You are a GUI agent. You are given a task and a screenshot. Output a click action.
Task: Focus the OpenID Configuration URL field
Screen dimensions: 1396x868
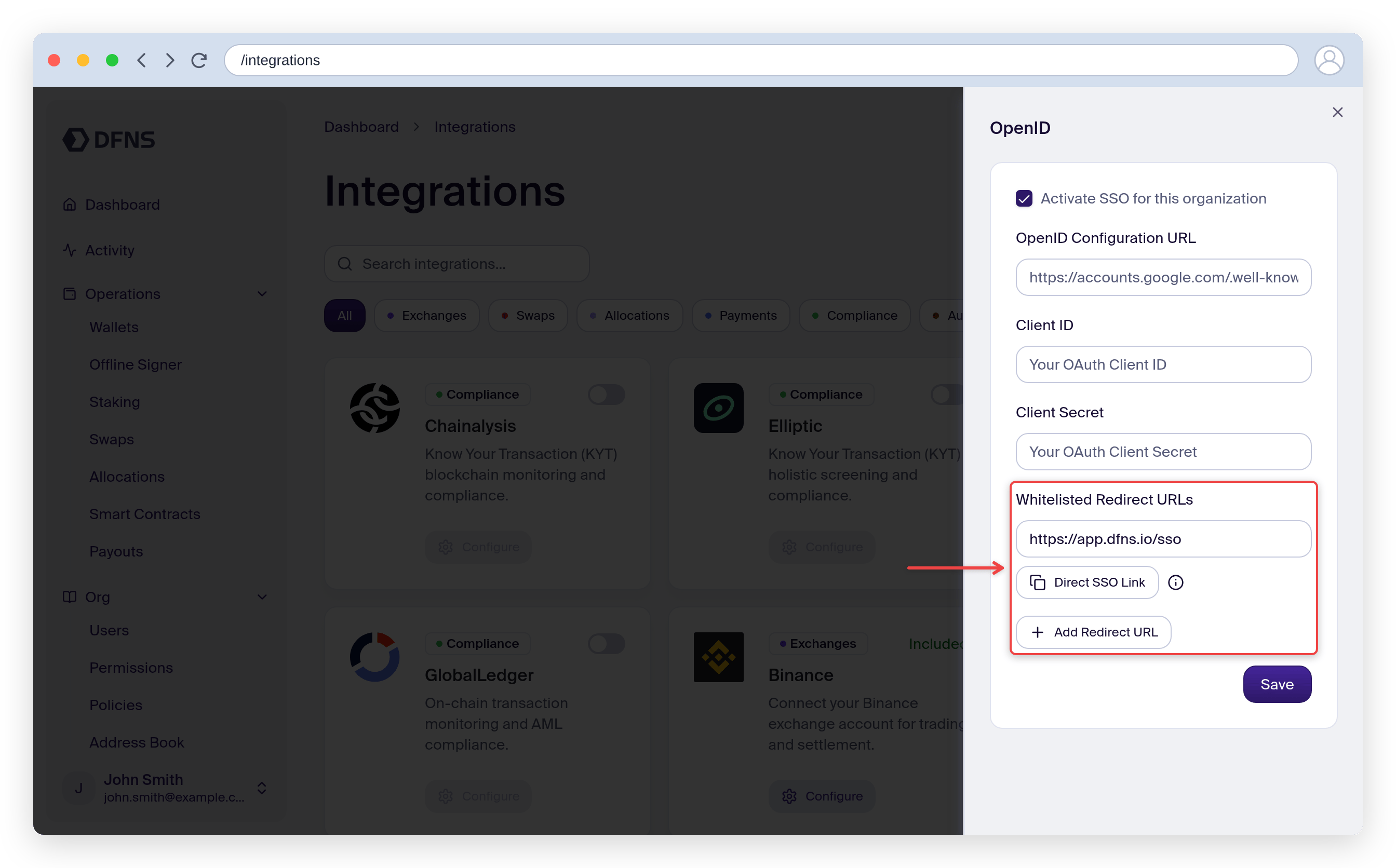[x=1163, y=277]
